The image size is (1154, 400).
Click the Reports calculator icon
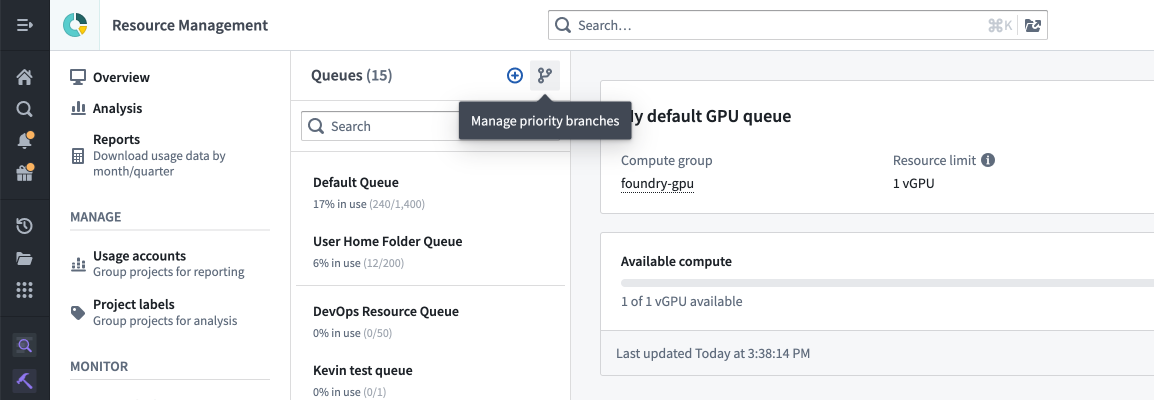[x=78, y=156]
